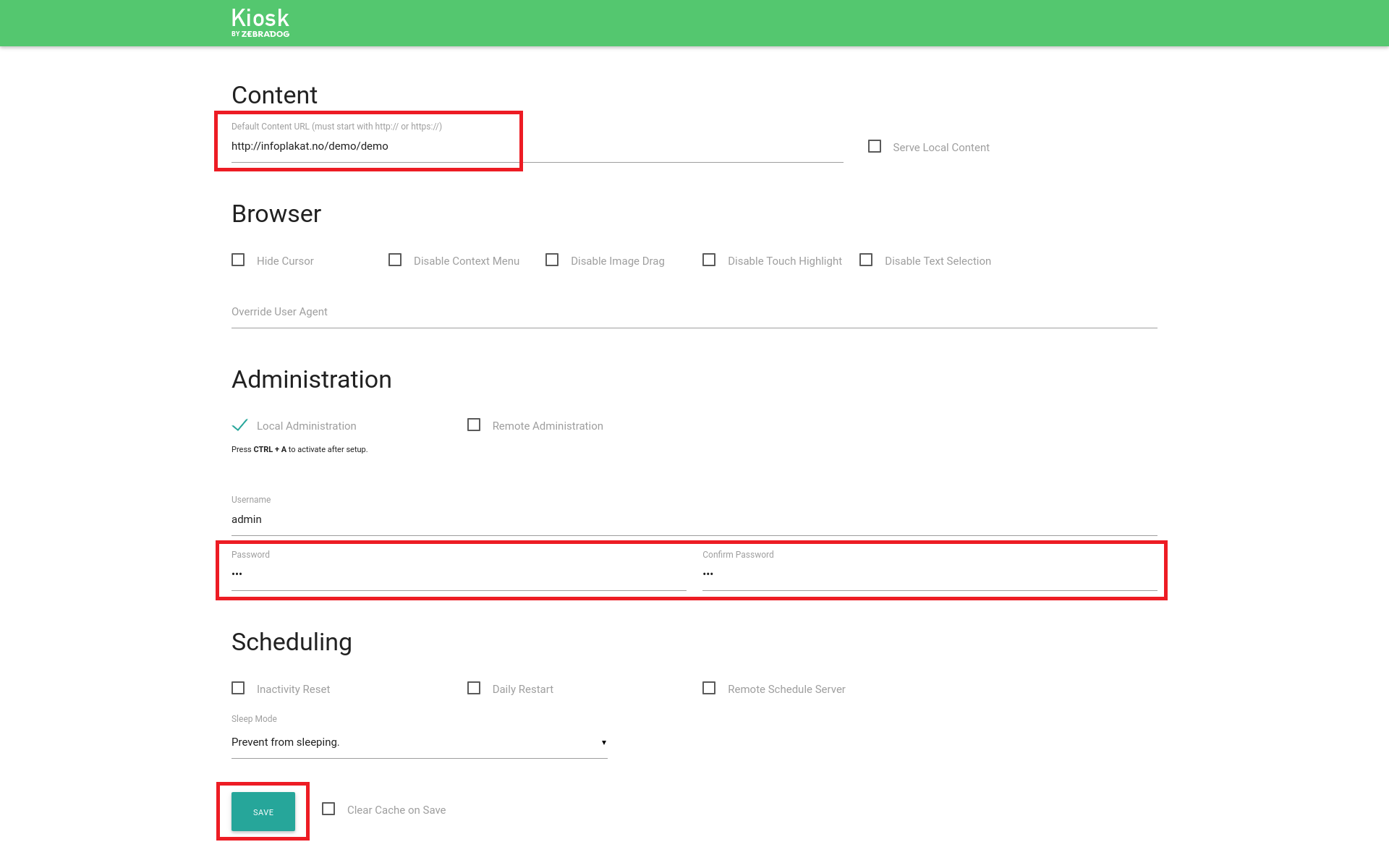1389x868 pixels.
Task: Tick Clear Cache on Save checkbox
Action: (328, 809)
